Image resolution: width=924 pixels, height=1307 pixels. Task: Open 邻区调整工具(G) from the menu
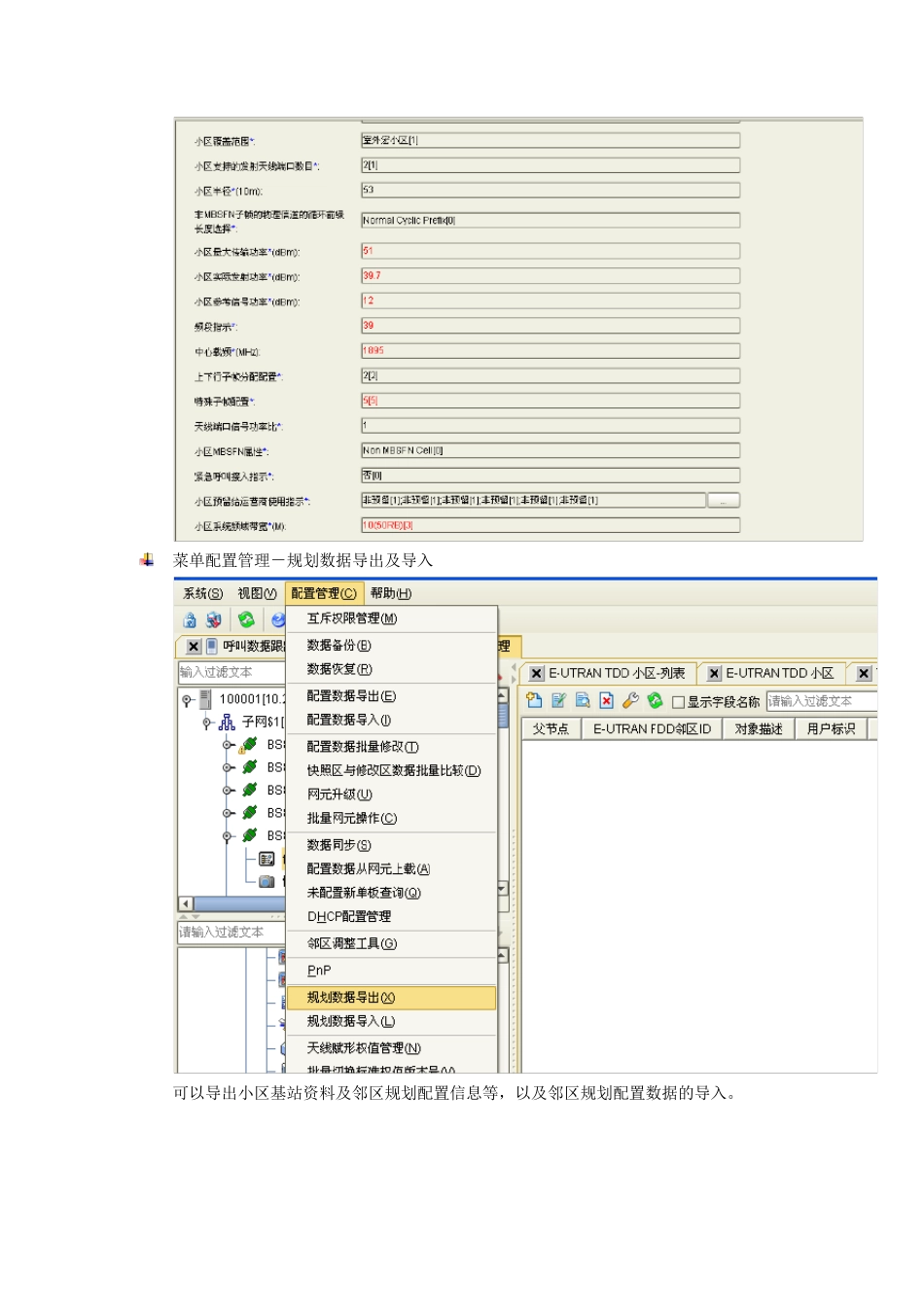(391, 943)
